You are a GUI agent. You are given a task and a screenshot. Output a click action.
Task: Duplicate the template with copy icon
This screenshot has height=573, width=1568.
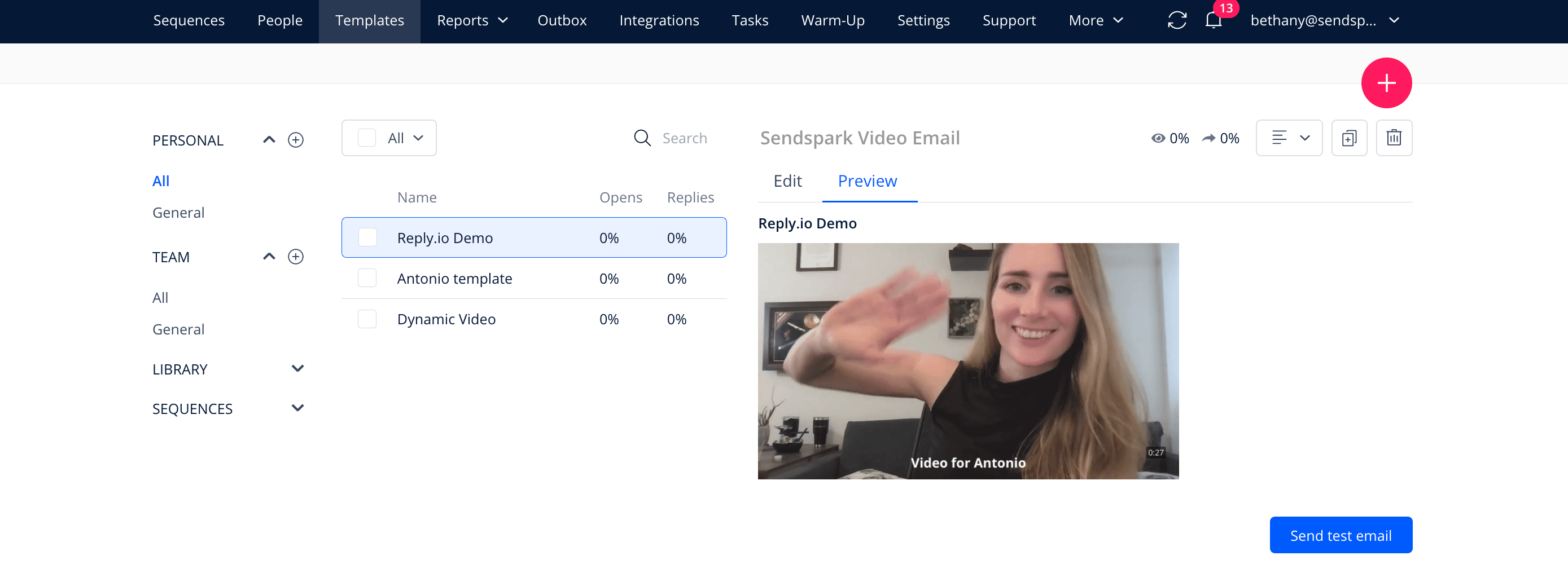pos(1349,138)
